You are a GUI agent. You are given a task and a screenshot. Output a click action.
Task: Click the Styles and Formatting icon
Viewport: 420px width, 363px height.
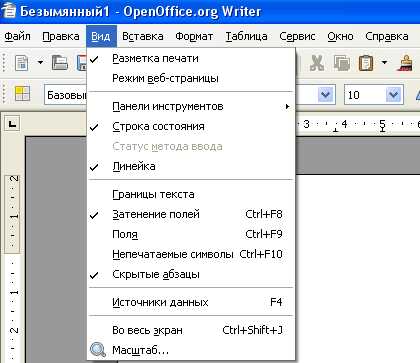click(22, 94)
